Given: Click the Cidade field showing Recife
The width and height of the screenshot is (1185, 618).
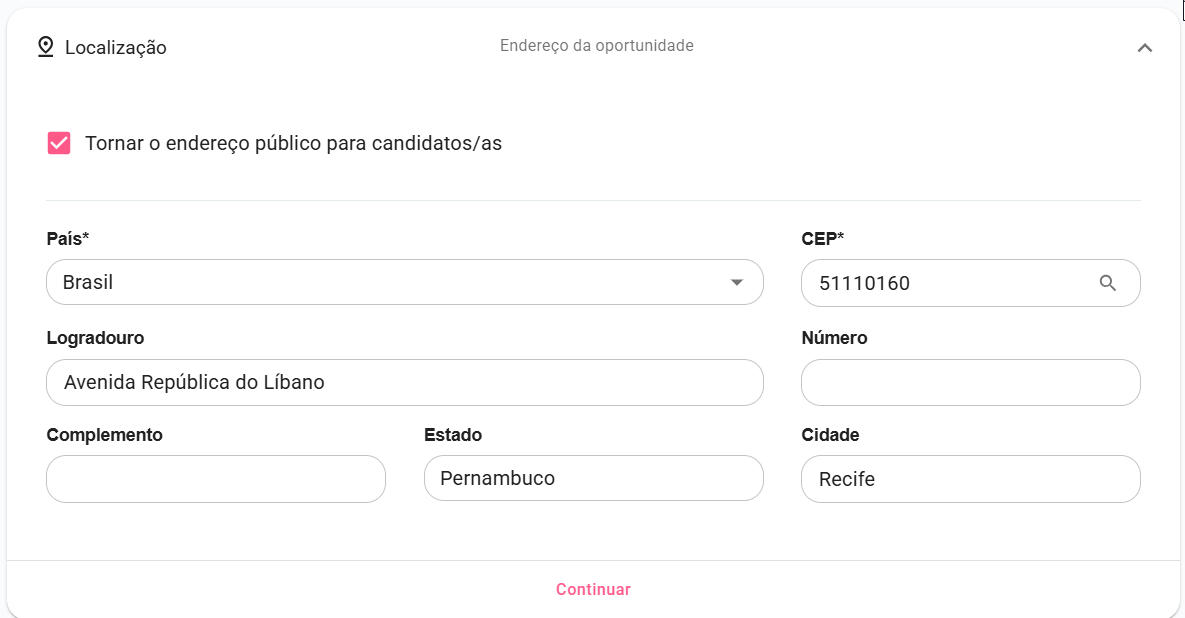Looking at the screenshot, I should click(970, 479).
